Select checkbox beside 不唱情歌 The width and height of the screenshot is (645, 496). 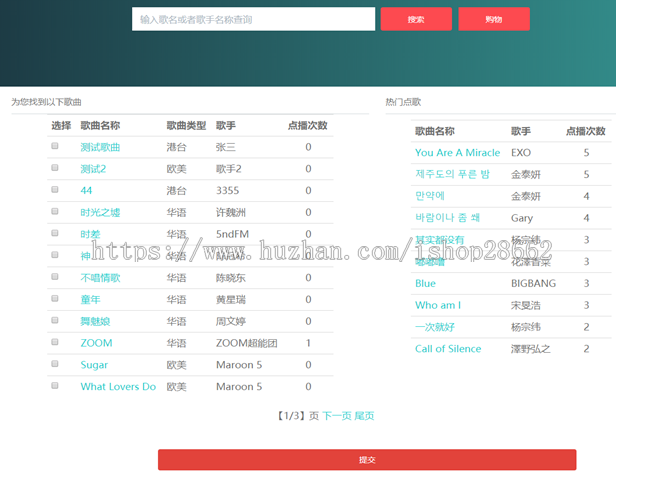point(55,277)
